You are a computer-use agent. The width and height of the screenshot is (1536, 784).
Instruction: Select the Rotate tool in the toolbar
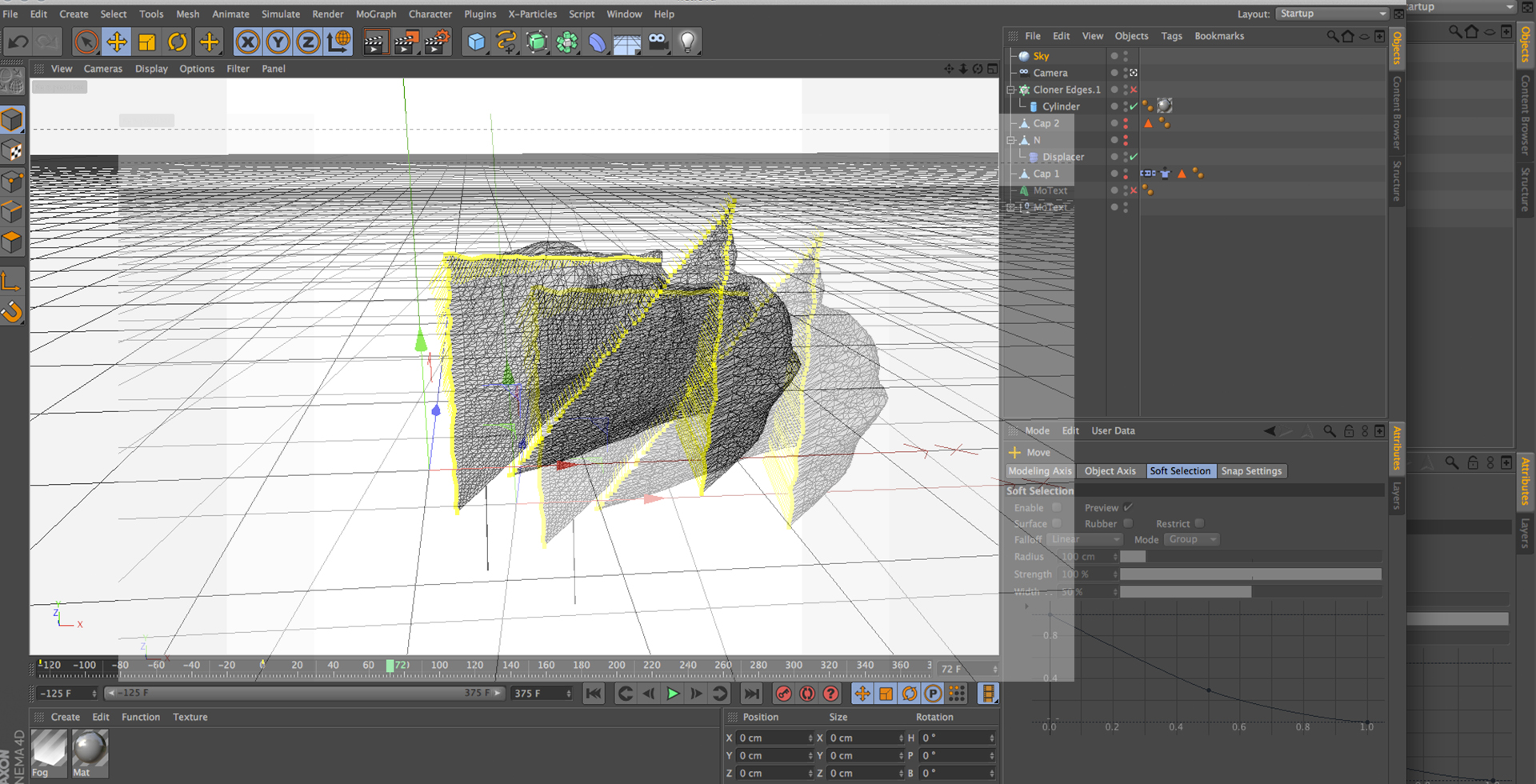coord(178,42)
